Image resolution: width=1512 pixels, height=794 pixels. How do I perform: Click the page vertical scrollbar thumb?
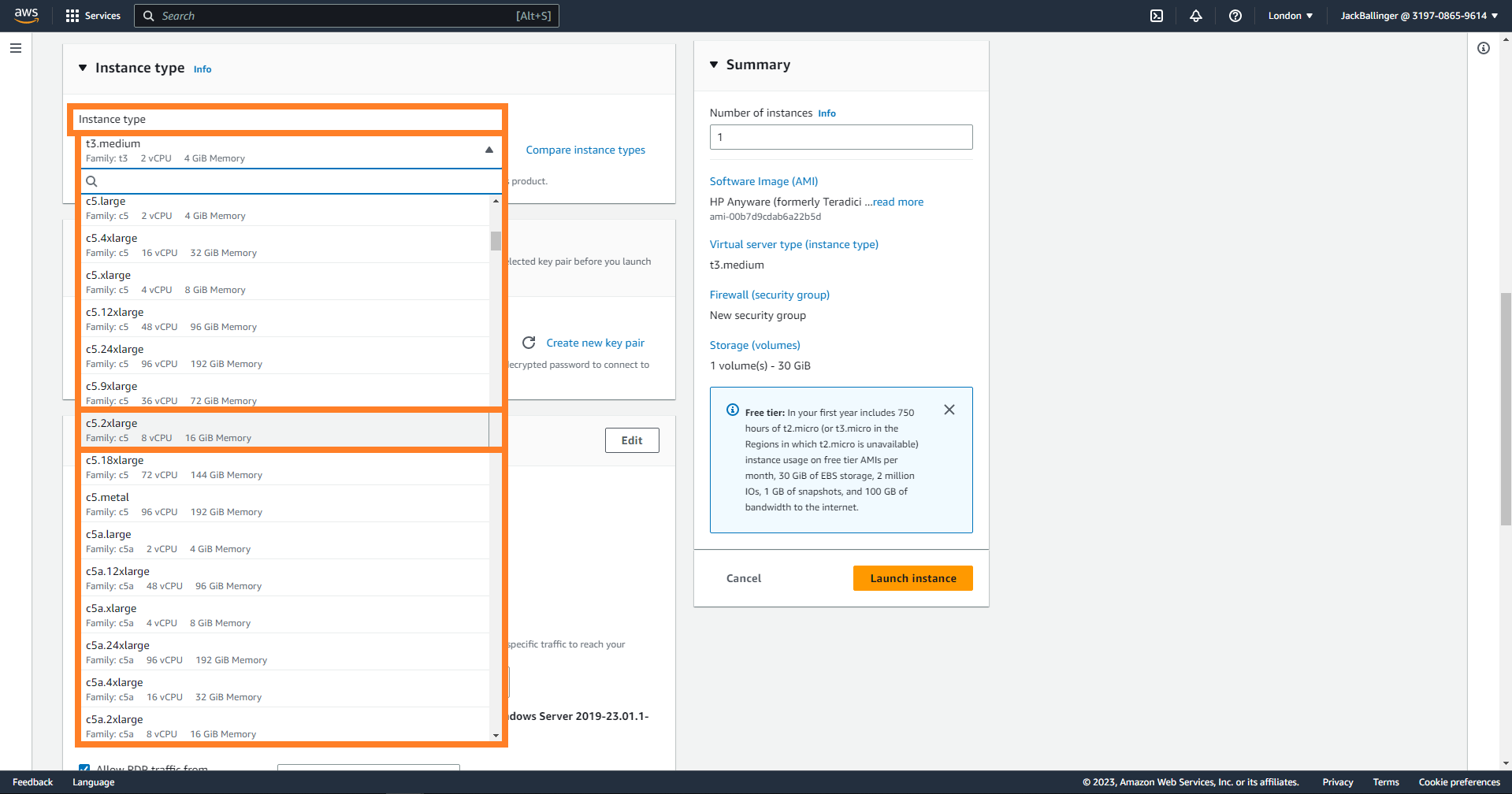point(1506,409)
